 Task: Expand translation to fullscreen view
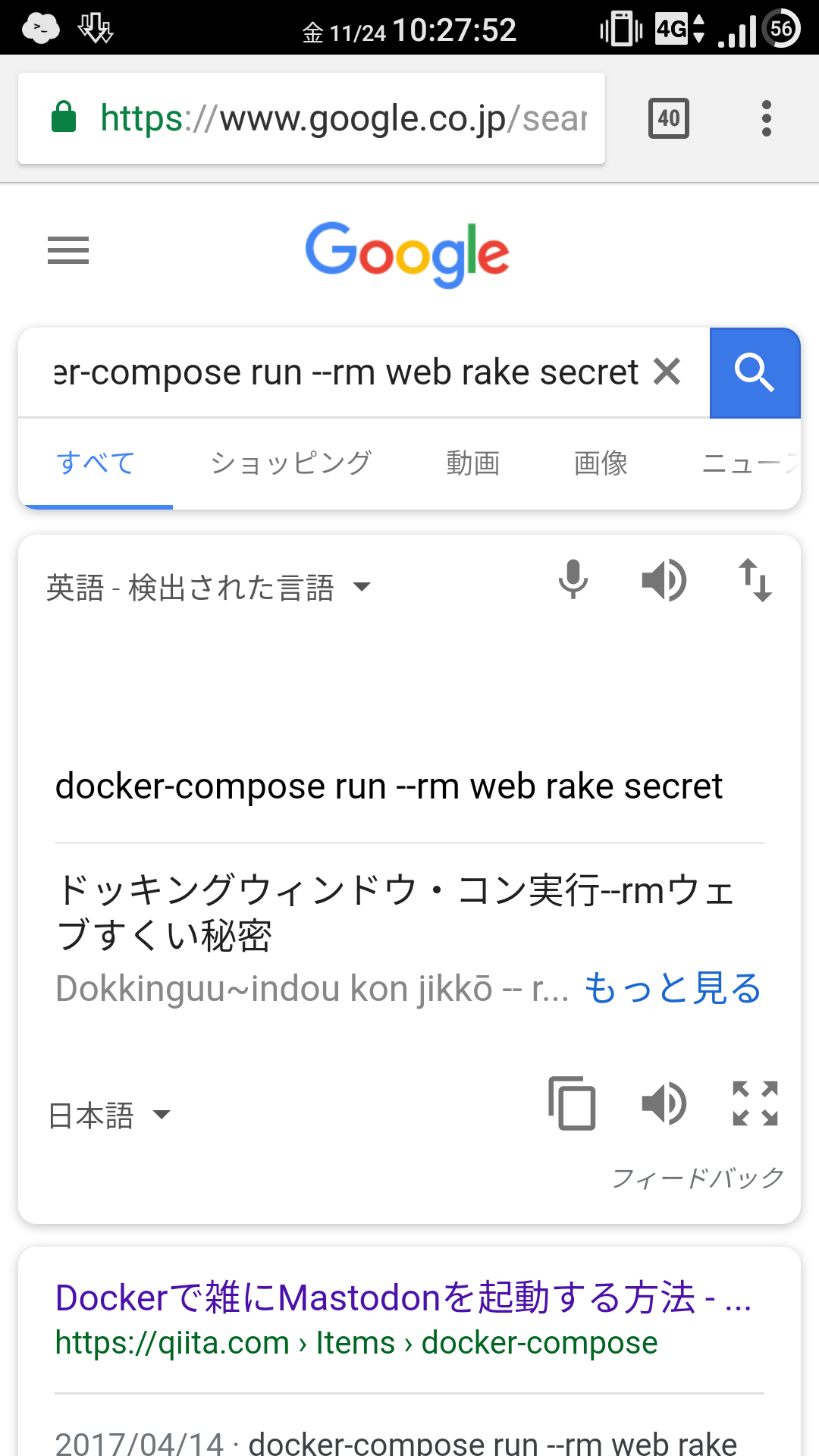tap(755, 1103)
